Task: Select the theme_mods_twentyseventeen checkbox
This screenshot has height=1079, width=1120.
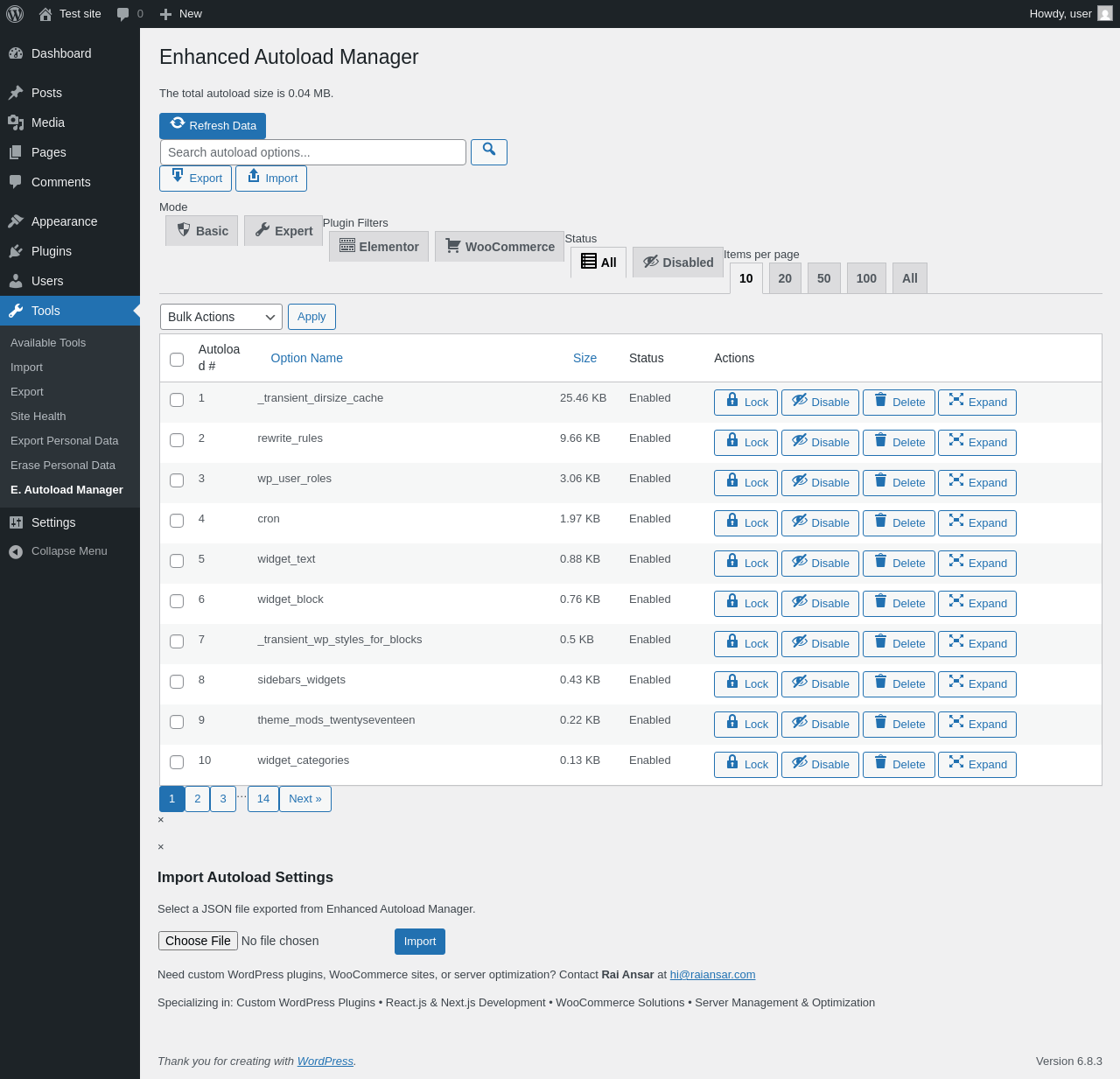Action: click(177, 722)
